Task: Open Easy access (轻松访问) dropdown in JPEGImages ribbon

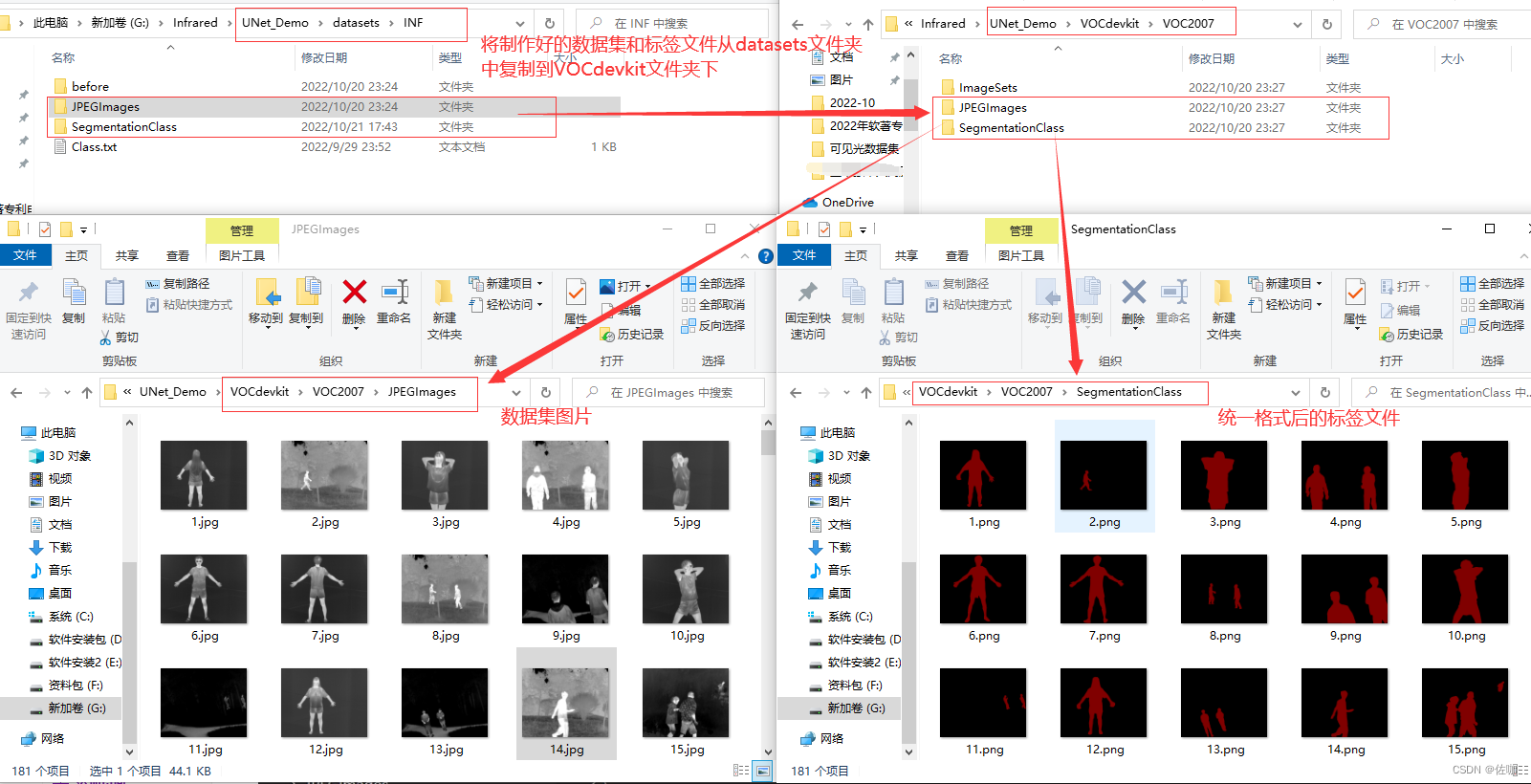Action: click(x=506, y=305)
